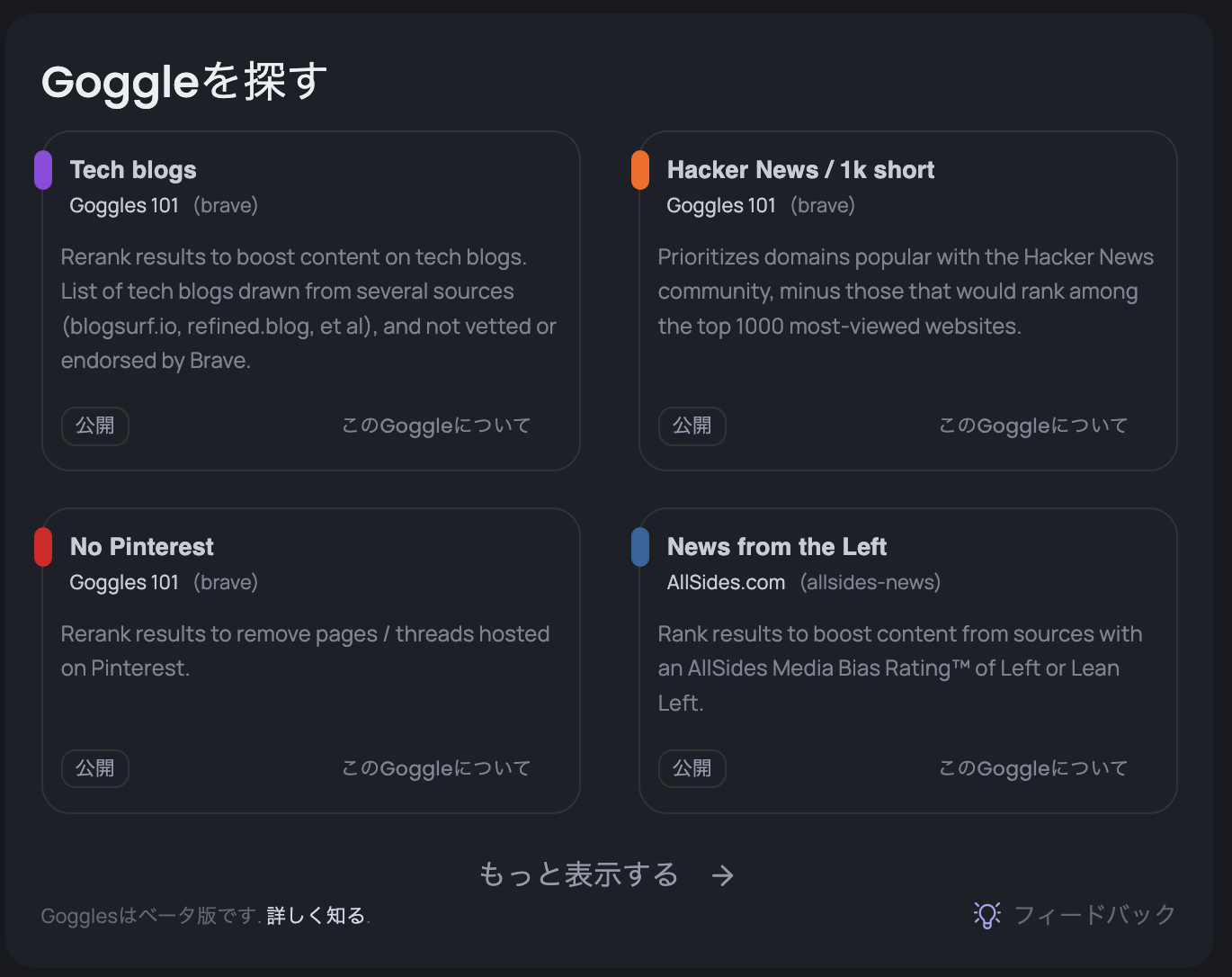Select the News from the Left goggle
This screenshot has width=1232, height=977.
tap(777, 547)
